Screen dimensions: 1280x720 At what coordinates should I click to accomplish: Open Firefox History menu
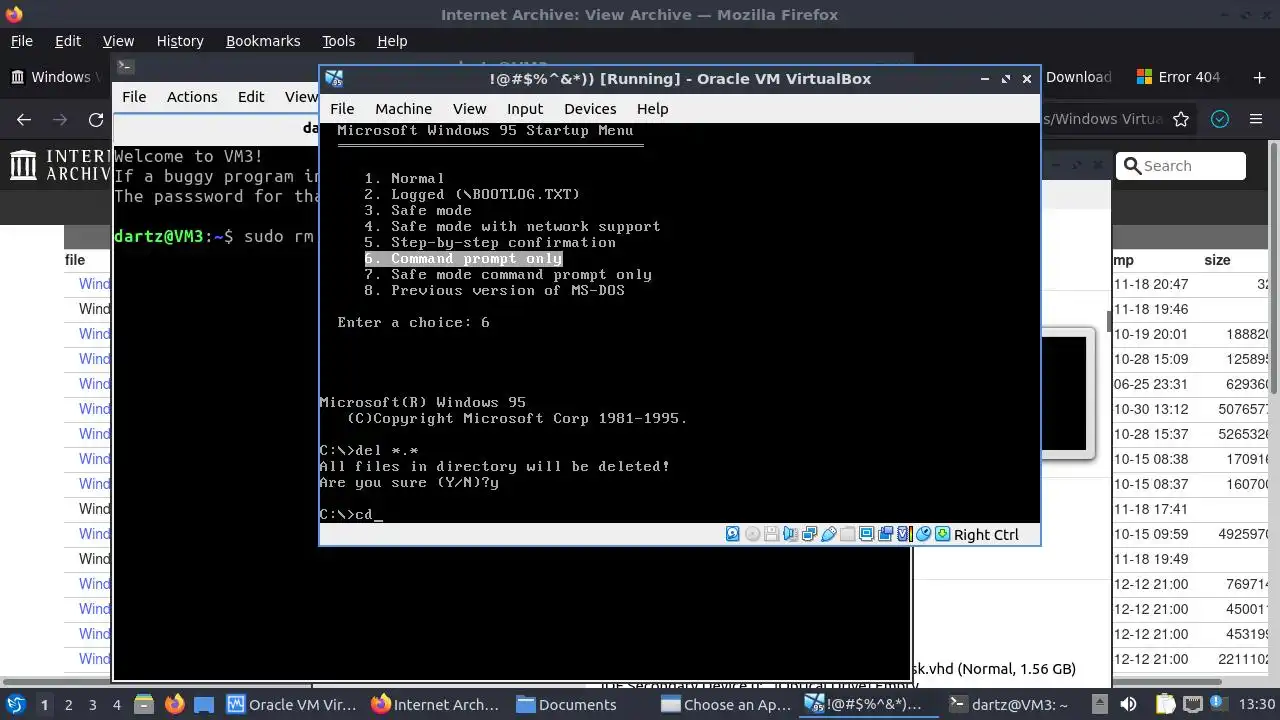(x=180, y=41)
